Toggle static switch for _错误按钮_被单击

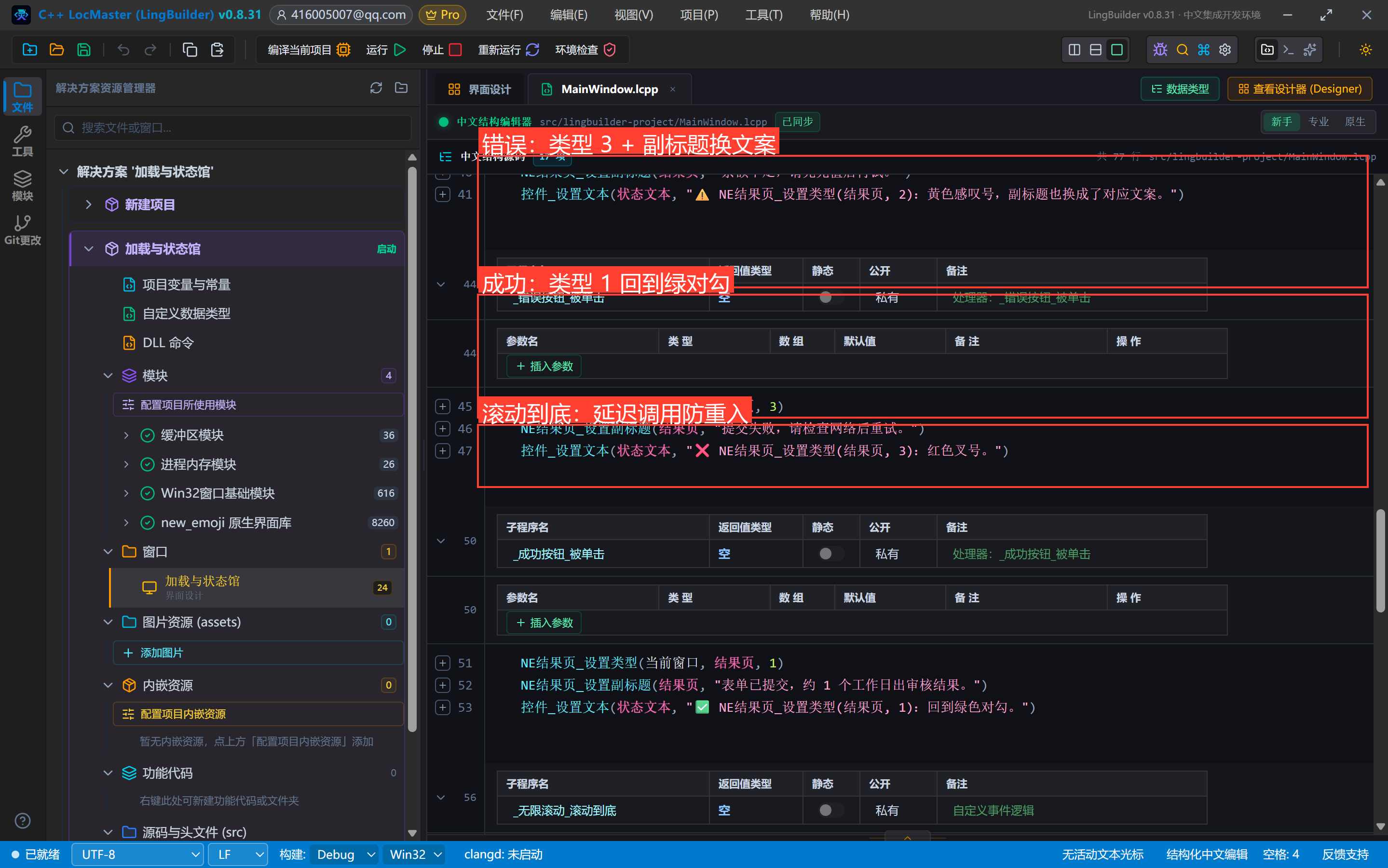click(x=830, y=298)
